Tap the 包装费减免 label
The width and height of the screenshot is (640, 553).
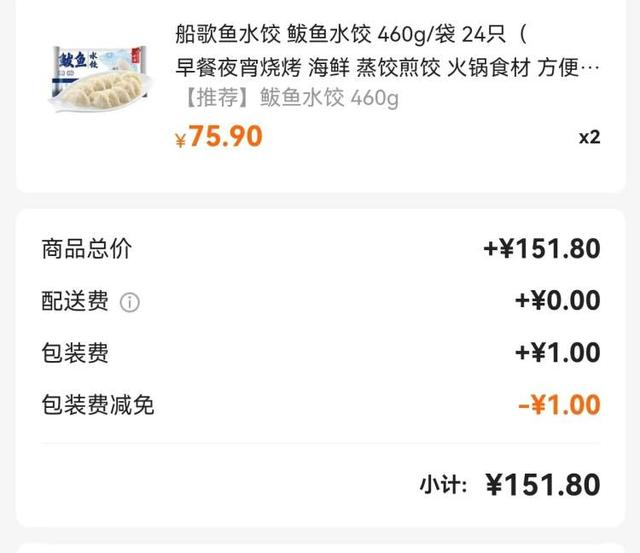click(98, 405)
